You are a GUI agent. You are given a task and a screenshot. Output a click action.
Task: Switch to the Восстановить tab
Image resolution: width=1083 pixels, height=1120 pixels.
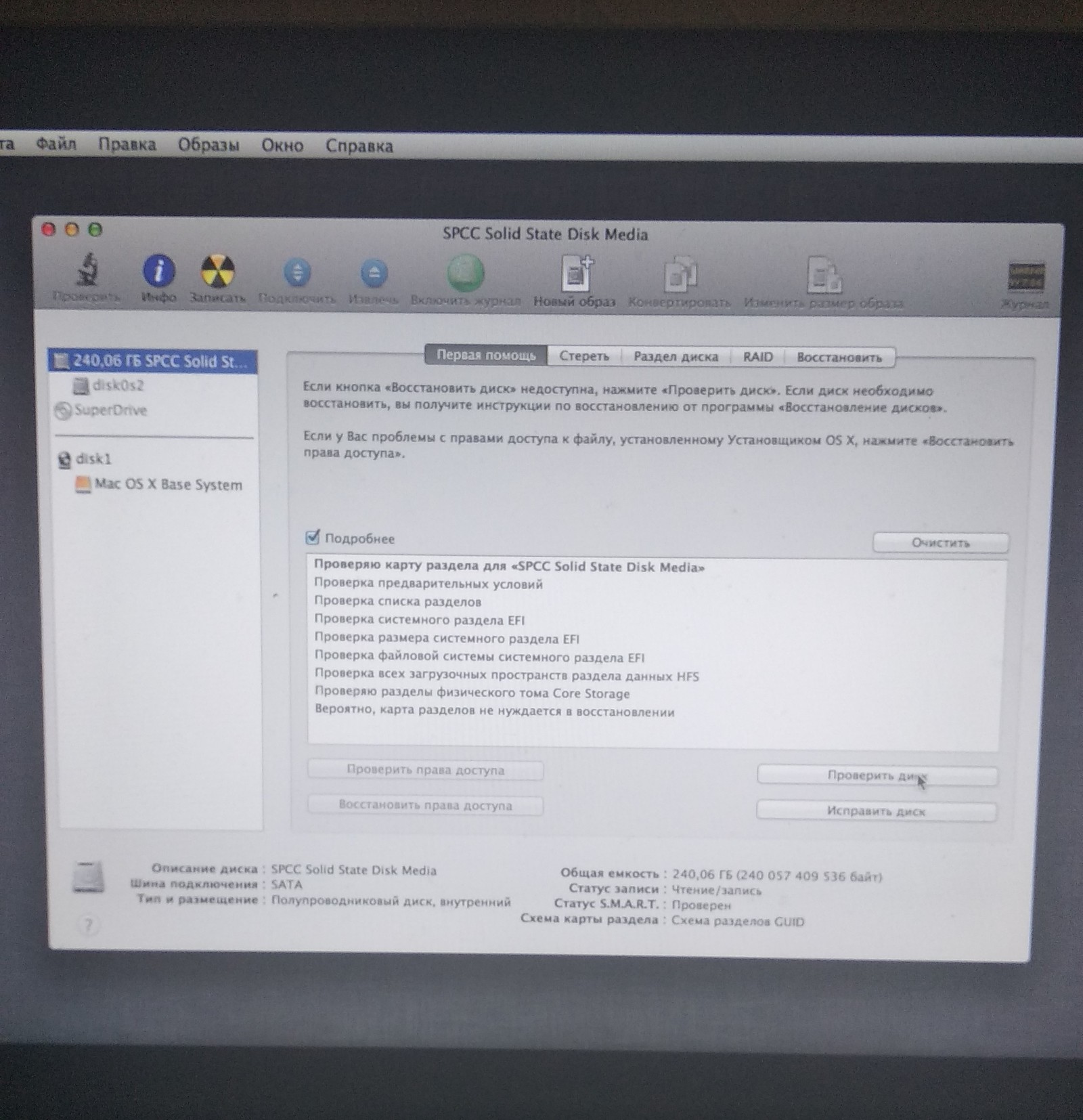tap(839, 358)
